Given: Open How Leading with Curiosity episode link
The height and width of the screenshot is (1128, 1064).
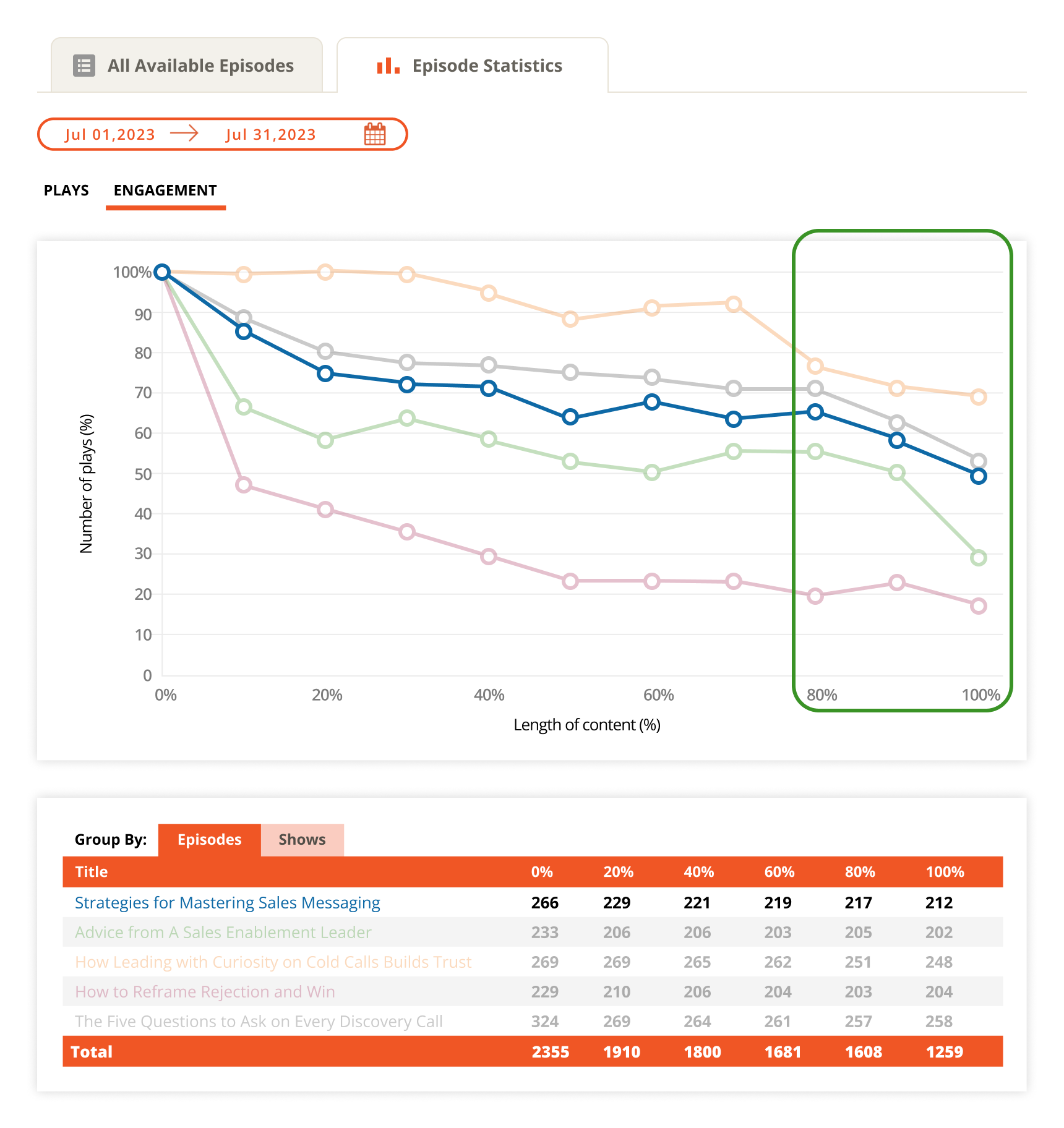Looking at the screenshot, I should (x=273, y=962).
